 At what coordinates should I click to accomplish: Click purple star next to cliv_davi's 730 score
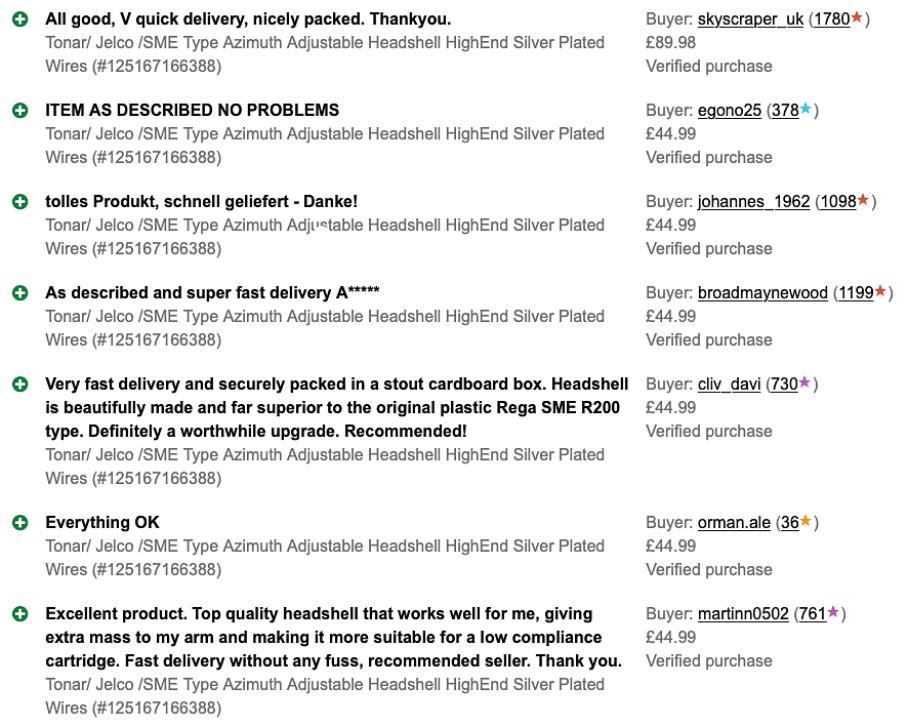point(805,383)
